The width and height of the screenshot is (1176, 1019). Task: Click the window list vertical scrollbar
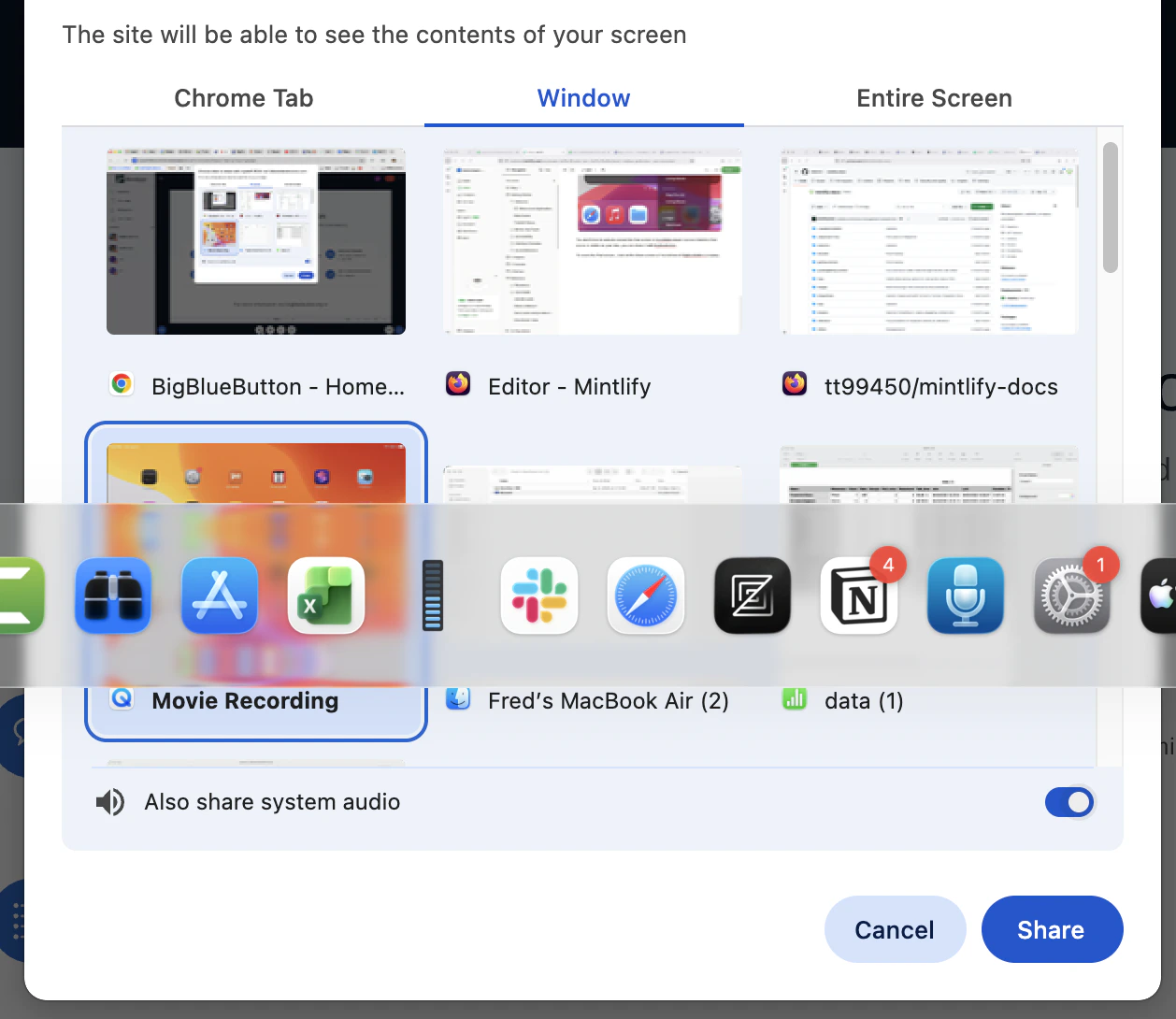(1111, 208)
